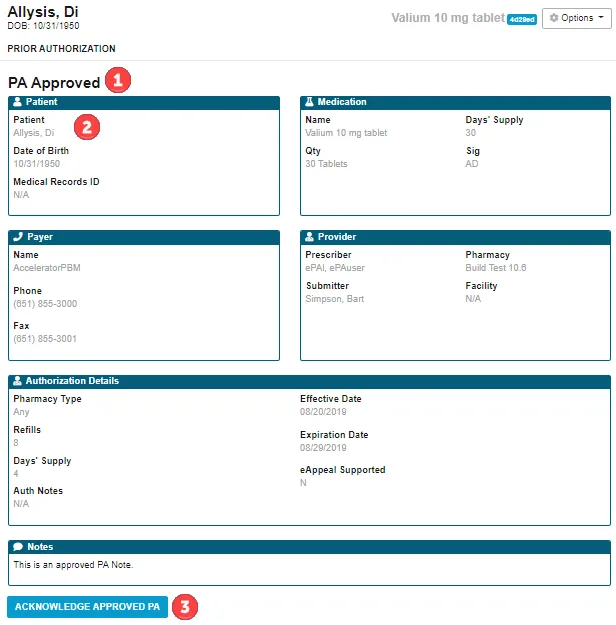Screen dimensions: 616x625
Task: Click the payer name AcceleratorPBM
Action: (x=47, y=268)
